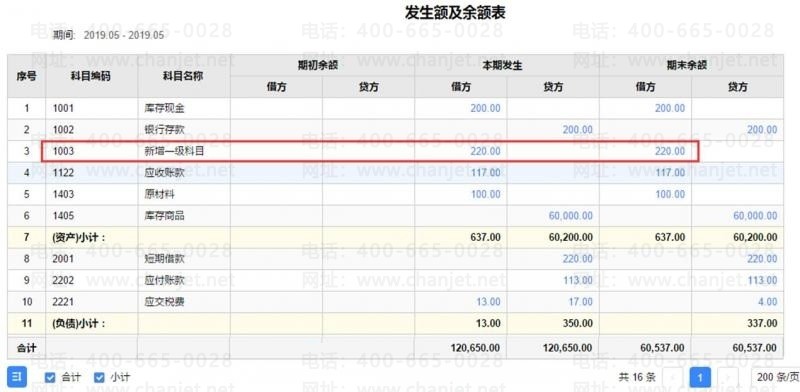Toggle the 合计 checkbox

[x=50, y=378]
